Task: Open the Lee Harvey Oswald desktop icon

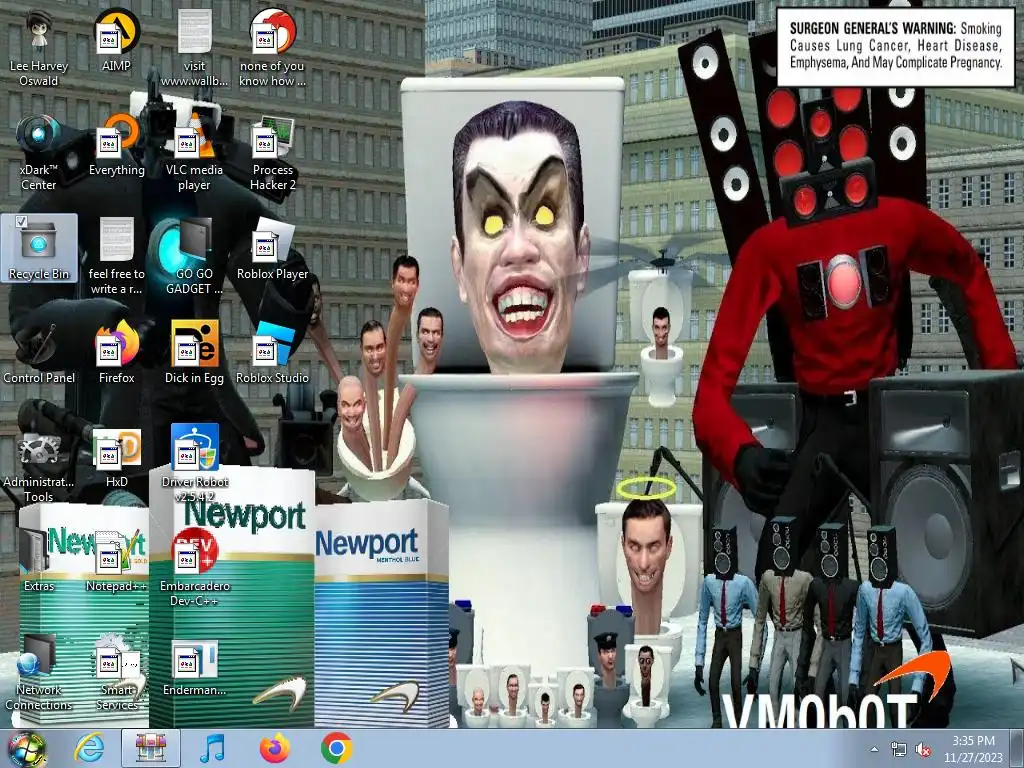Action: 39,49
